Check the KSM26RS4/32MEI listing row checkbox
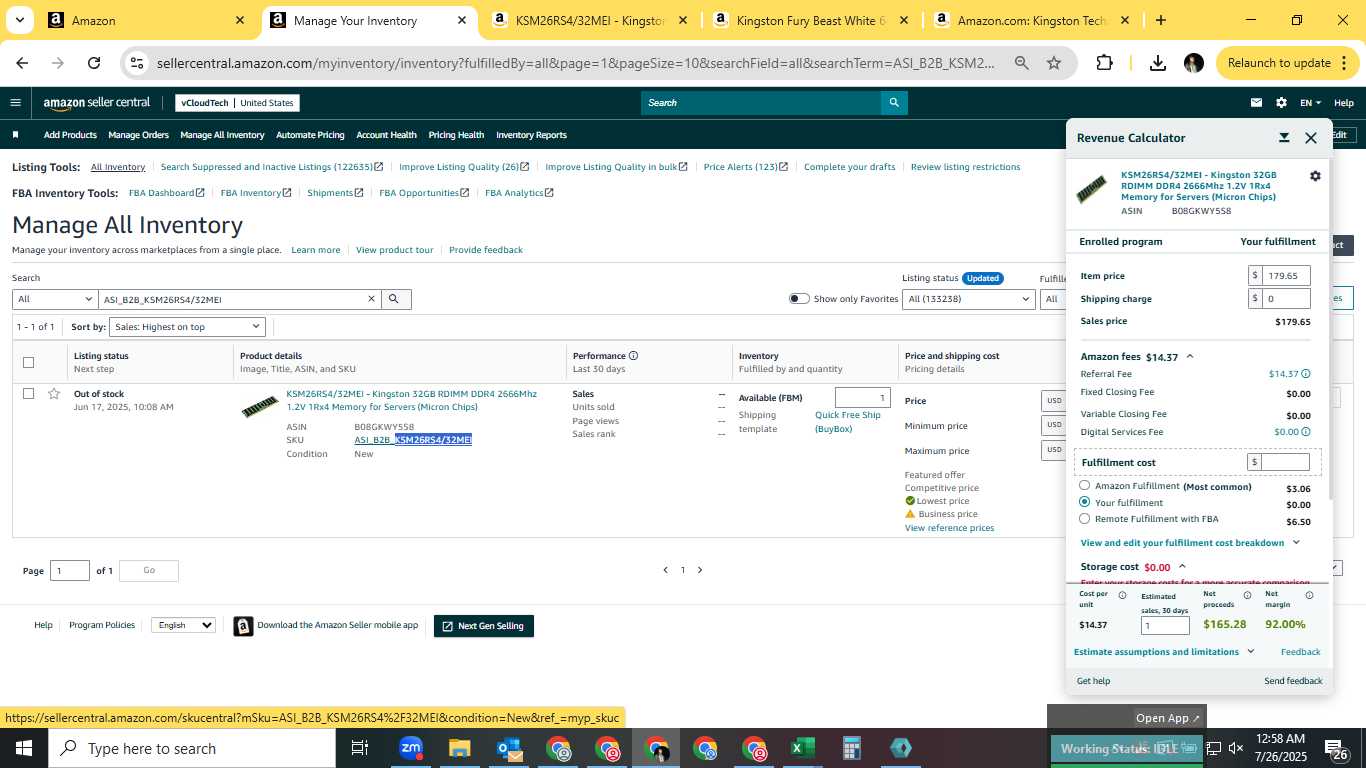 coord(28,393)
